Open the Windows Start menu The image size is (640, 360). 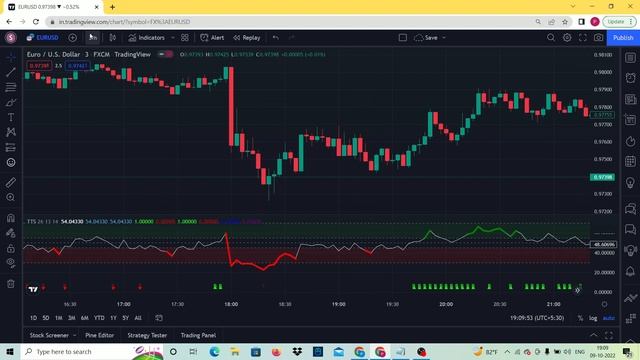[9, 351]
